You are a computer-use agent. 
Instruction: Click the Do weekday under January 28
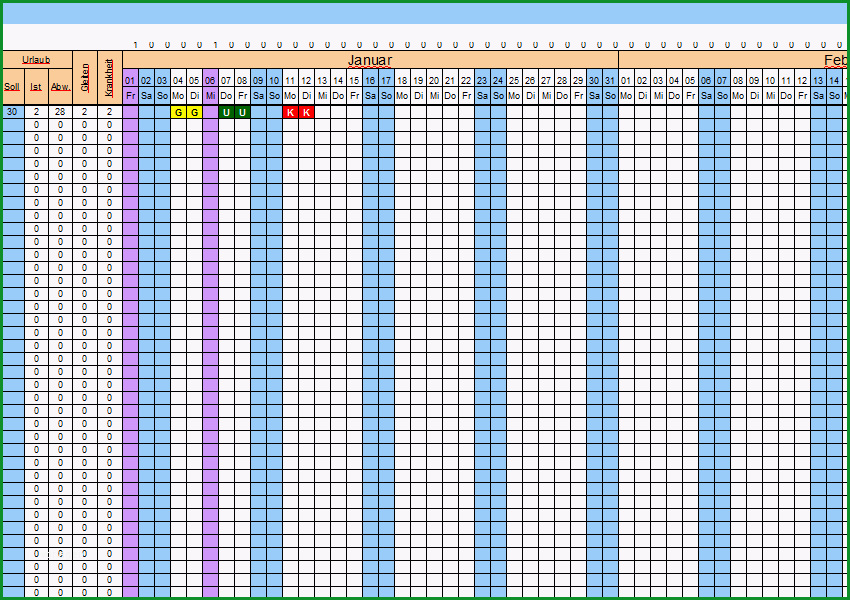point(562,96)
